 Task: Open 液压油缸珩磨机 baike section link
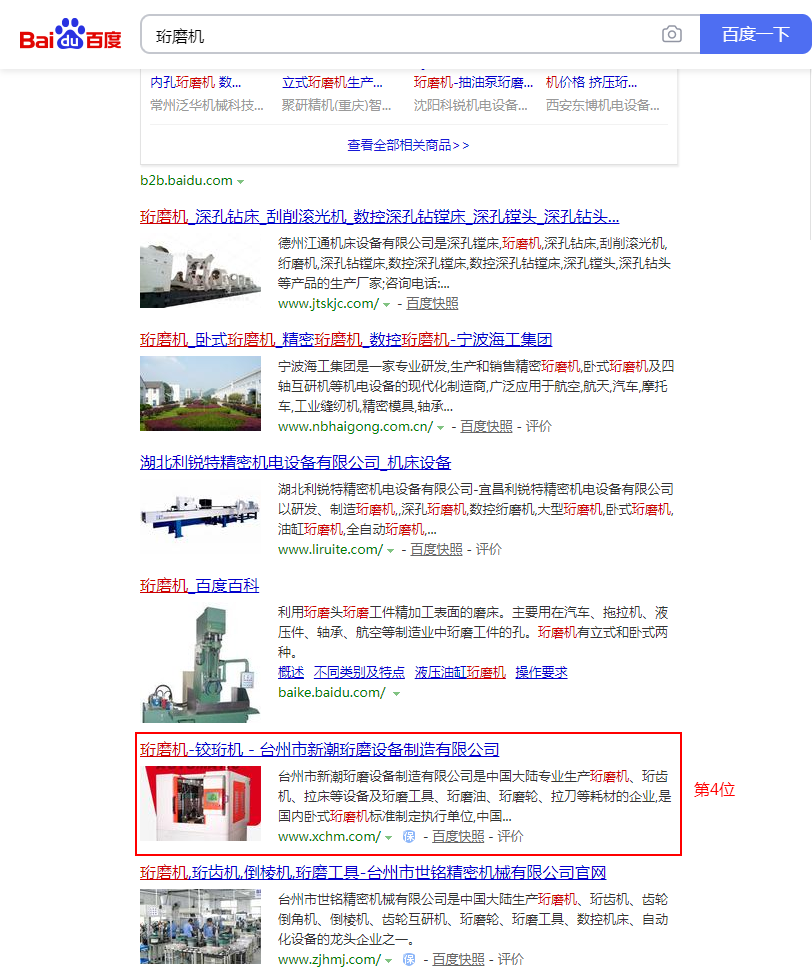(460, 672)
